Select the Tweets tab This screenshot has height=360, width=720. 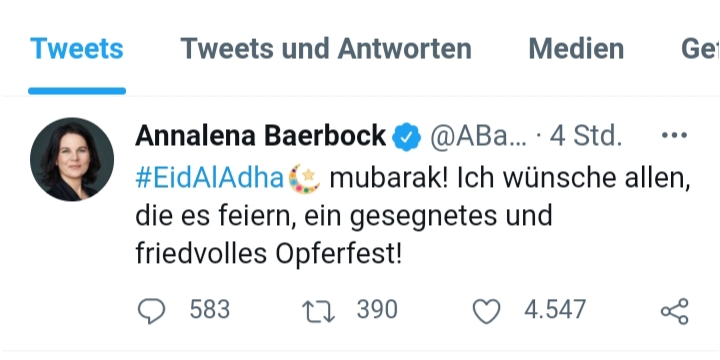[77, 49]
